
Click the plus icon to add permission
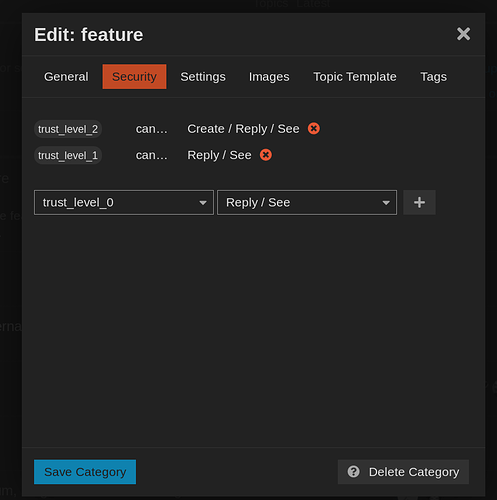pyautogui.click(x=419, y=202)
